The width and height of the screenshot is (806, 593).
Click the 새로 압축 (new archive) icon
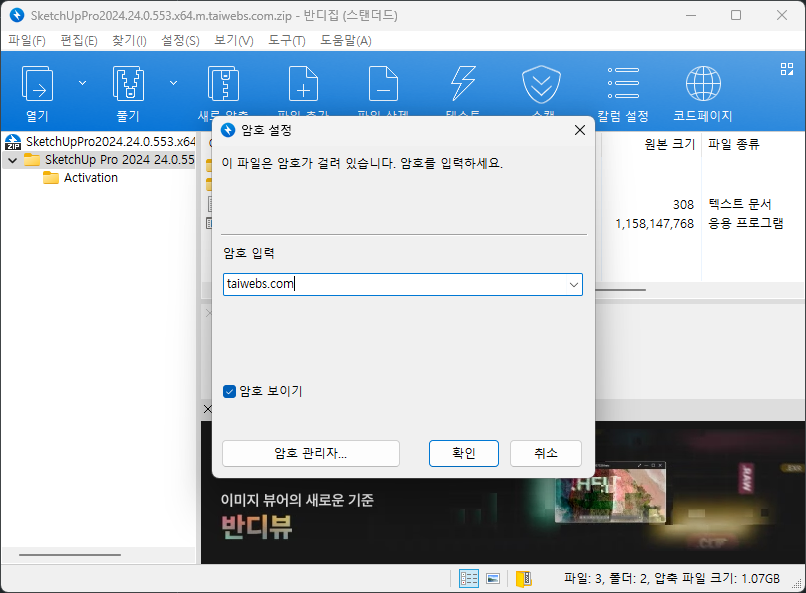pos(223,84)
